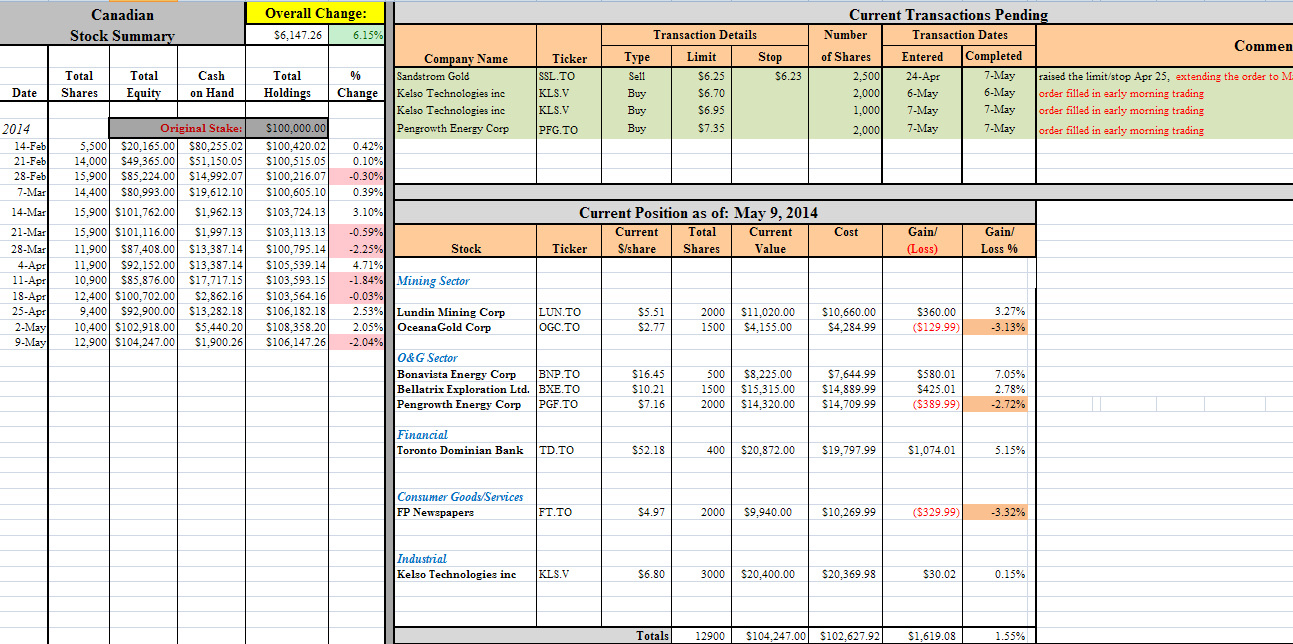This screenshot has width=1293, height=644.
Task: Click the 'Consumer Goods/Services' sector label
Action: [460, 497]
